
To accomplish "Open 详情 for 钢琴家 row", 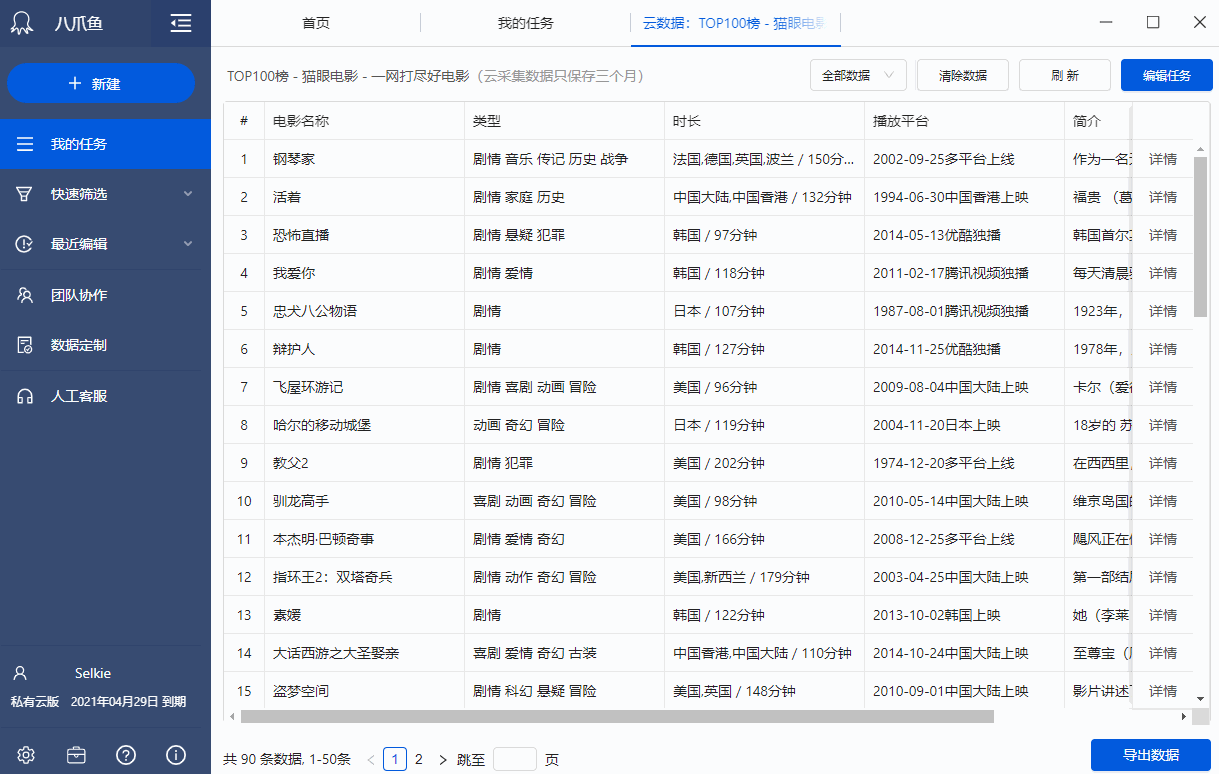I will 1163,159.
